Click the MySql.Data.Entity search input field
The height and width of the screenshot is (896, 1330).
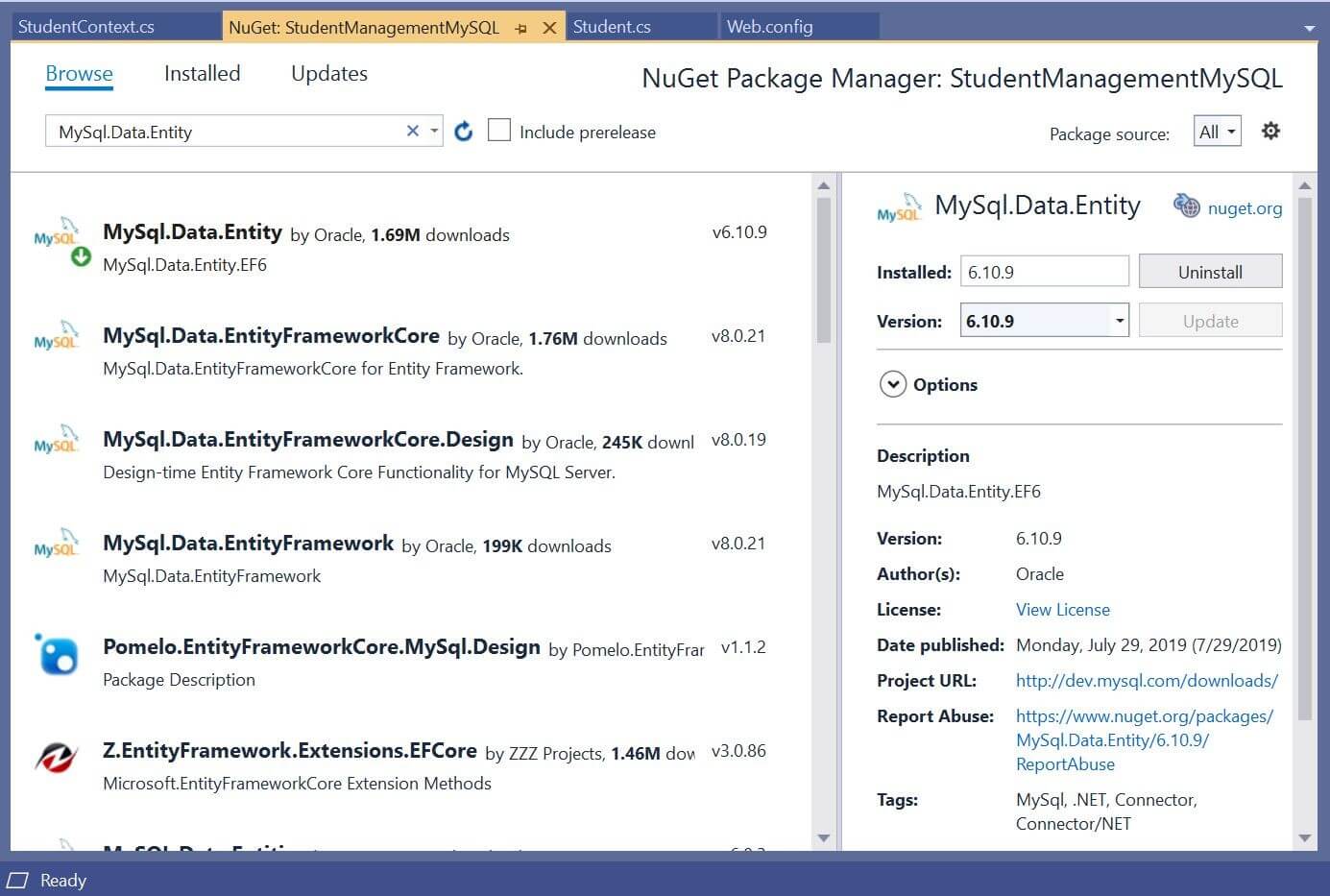coord(226,132)
